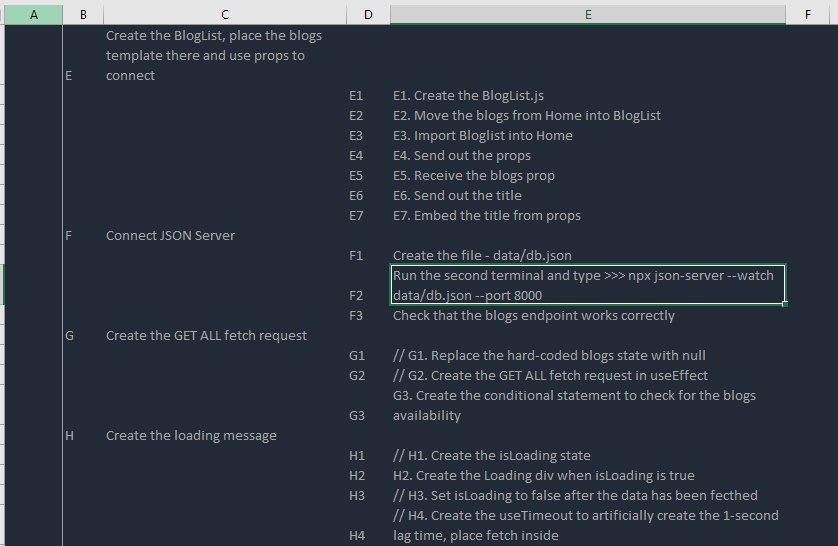
Task: Click the 'G2' label in column D
Action: click(357, 376)
